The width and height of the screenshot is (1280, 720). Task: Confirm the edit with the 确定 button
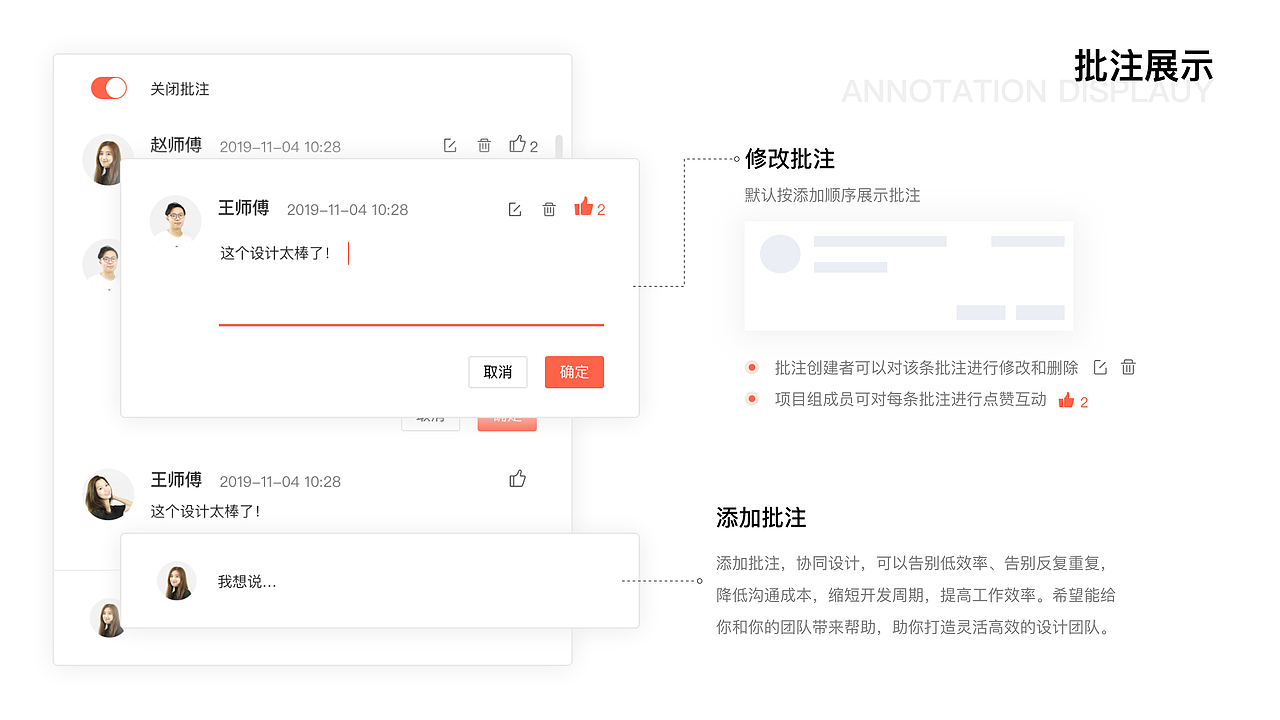tap(574, 372)
